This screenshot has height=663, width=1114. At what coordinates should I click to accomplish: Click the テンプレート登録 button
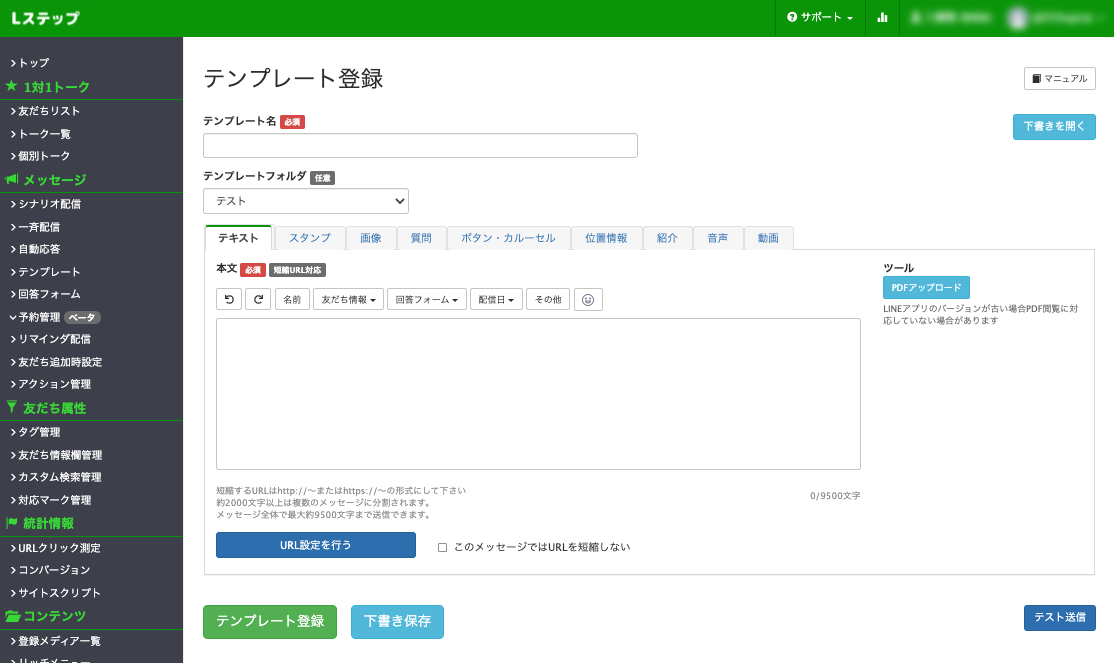coord(270,621)
